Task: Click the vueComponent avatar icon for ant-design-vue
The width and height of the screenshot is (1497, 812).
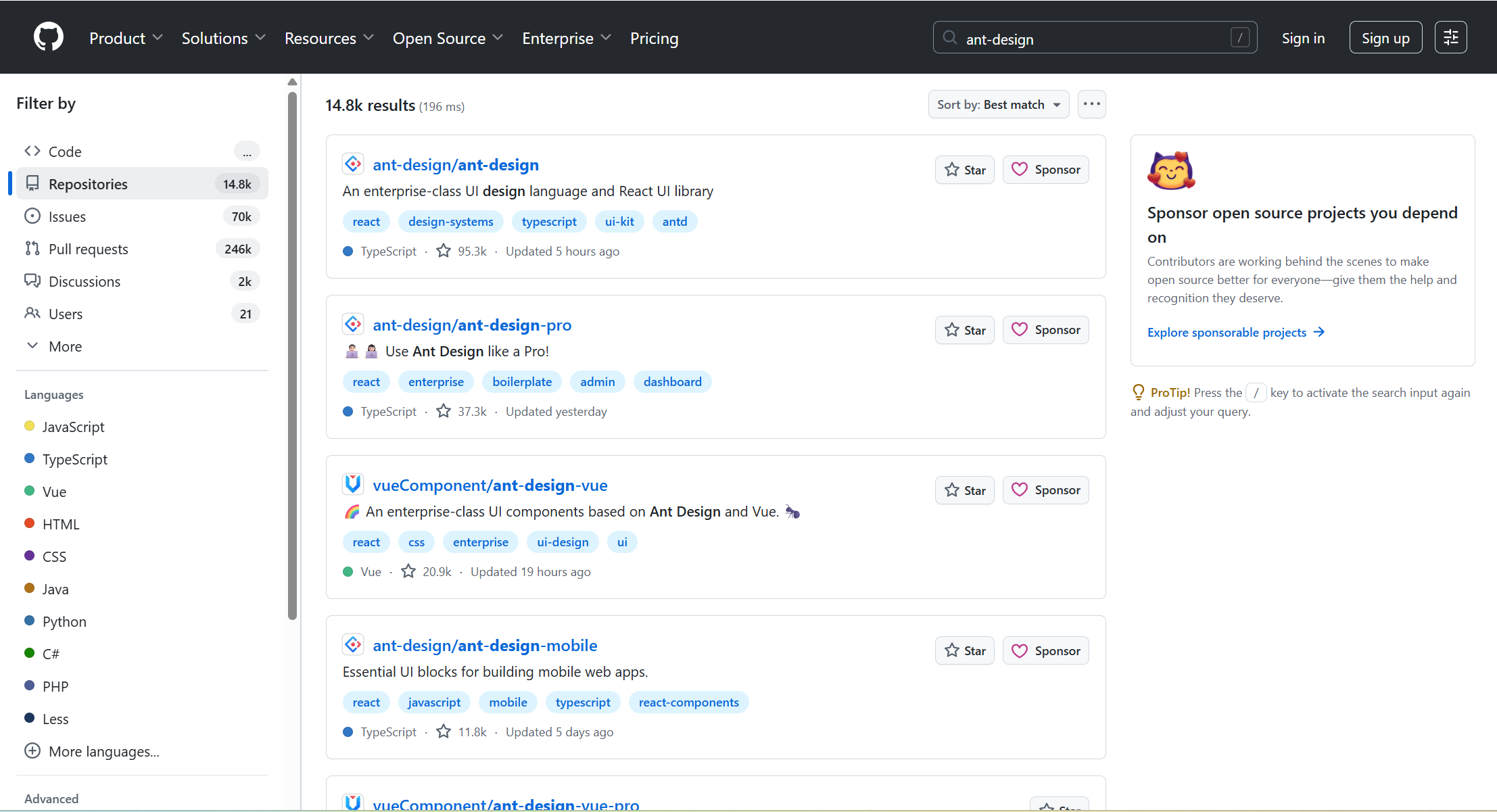Action: point(353,484)
